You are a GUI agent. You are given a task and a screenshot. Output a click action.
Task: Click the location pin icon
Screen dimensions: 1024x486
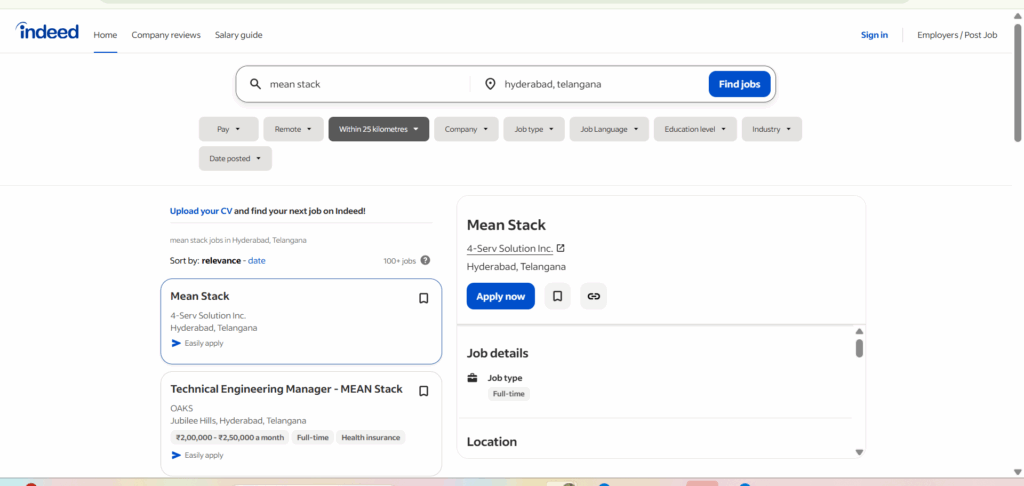(490, 84)
